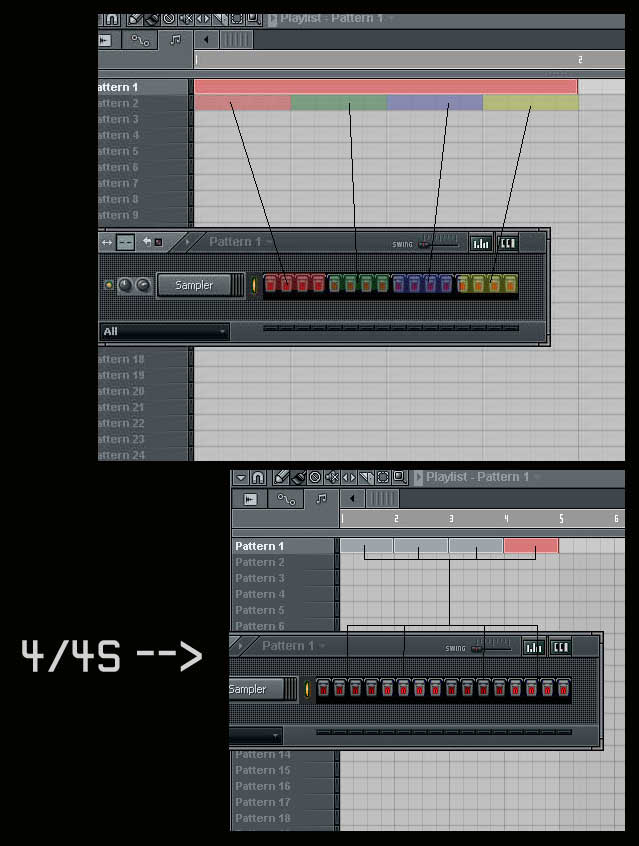This screenshot has width=639, height=846.
Task: Switch to music note tab in lower playlist
Action: pyautogui.click(x=320, y=498)
